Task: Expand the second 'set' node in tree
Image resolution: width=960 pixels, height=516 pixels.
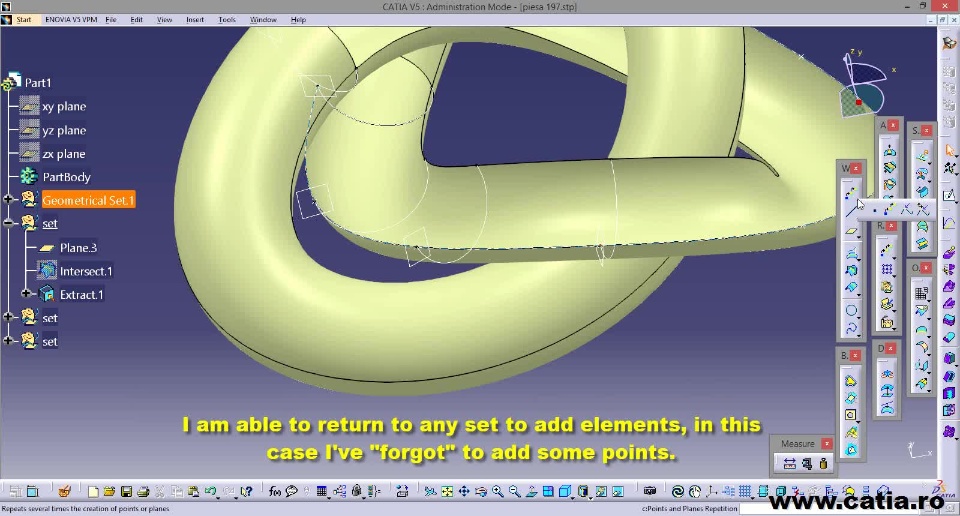Action: coord(8,317)
